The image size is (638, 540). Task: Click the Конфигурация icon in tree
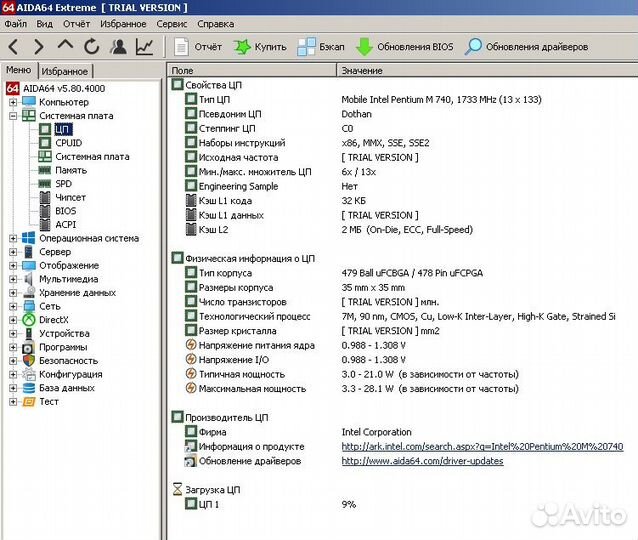coord(28,374)
